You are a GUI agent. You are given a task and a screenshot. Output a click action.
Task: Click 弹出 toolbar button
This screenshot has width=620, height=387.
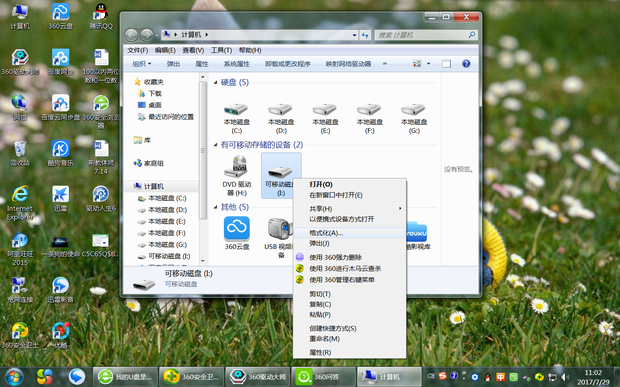[173, 64]
